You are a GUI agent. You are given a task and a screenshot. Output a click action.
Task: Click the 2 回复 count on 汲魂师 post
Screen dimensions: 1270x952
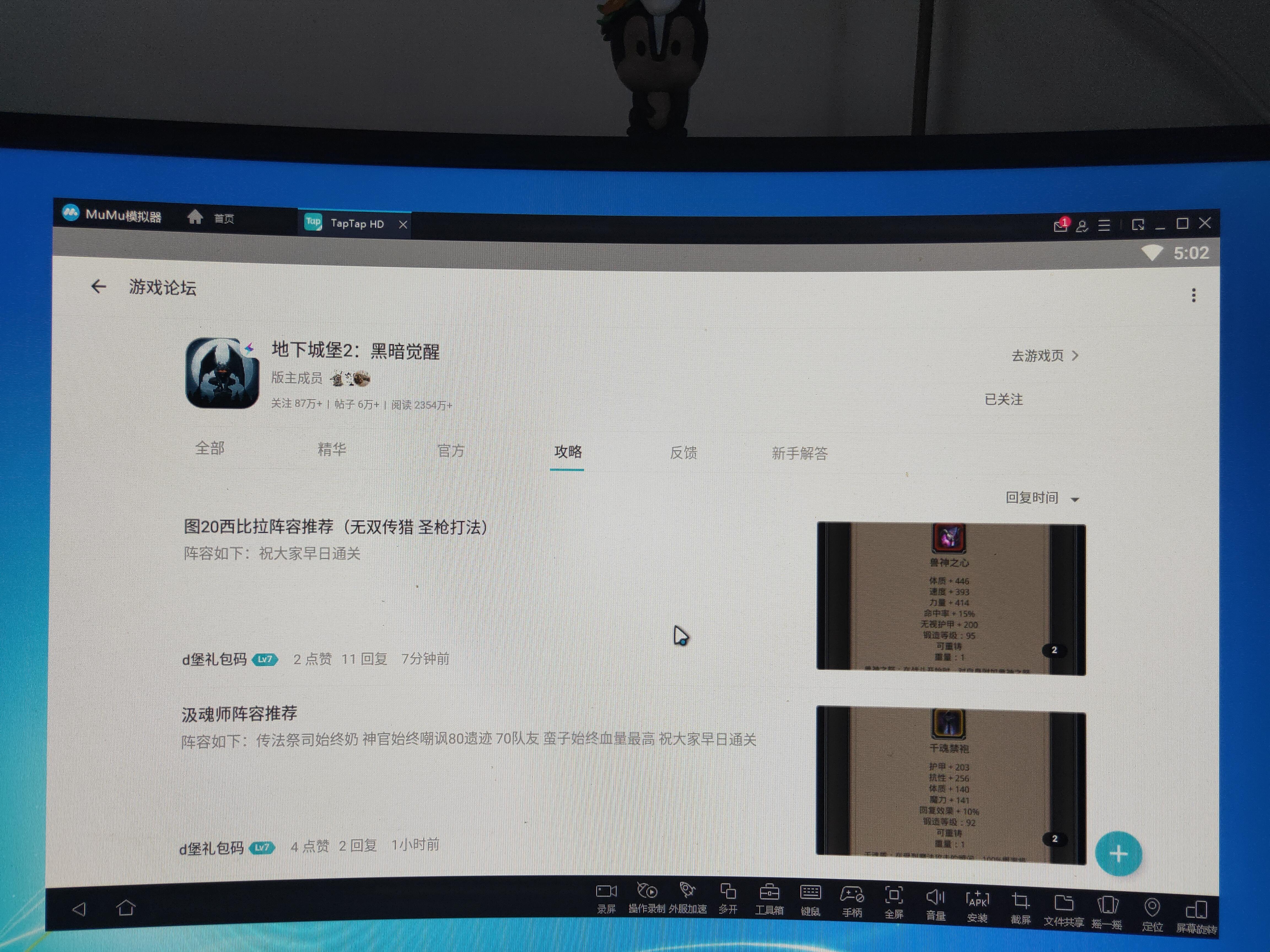[x=358, y=845]
